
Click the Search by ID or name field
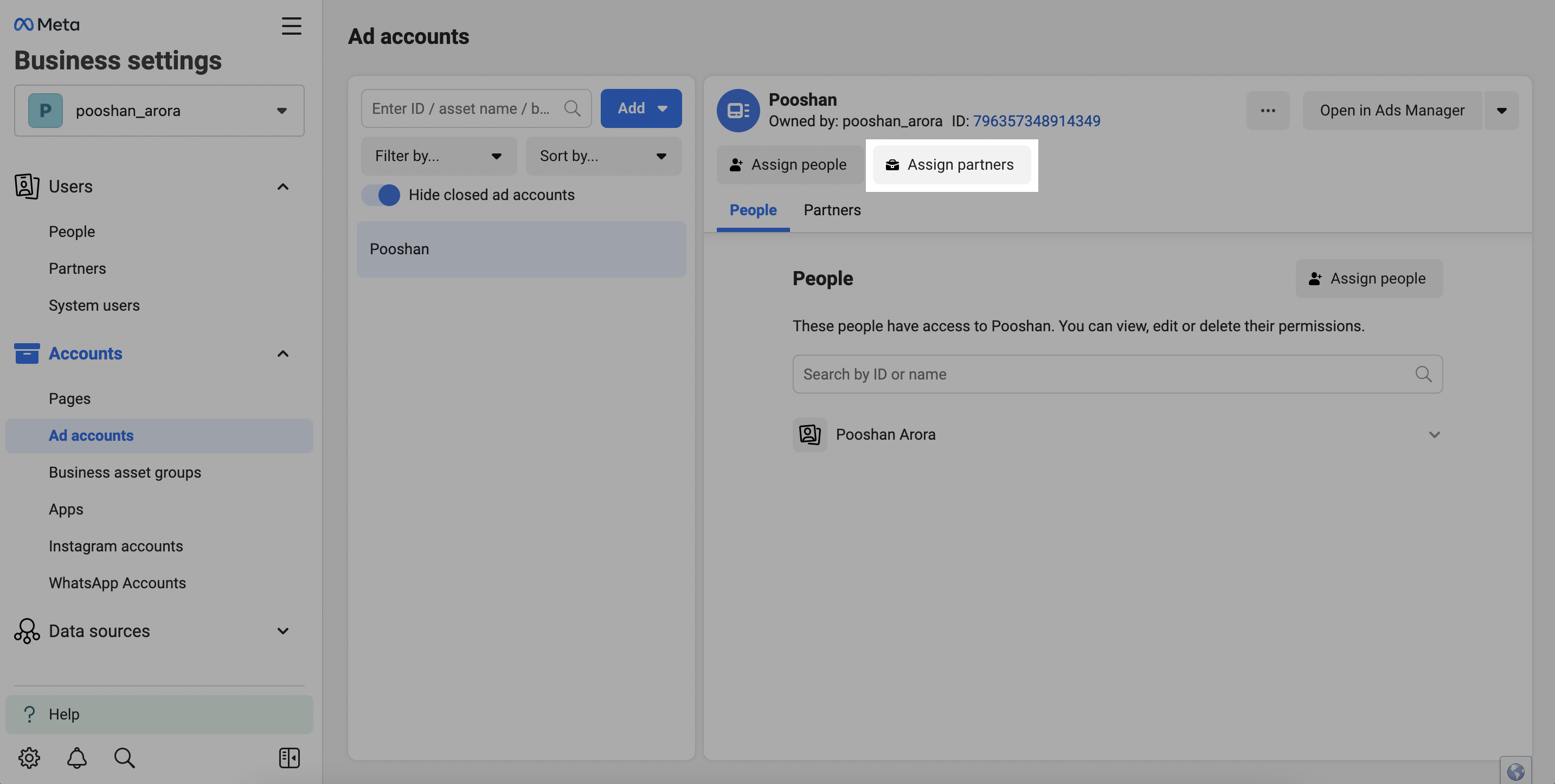point(1117,374)
